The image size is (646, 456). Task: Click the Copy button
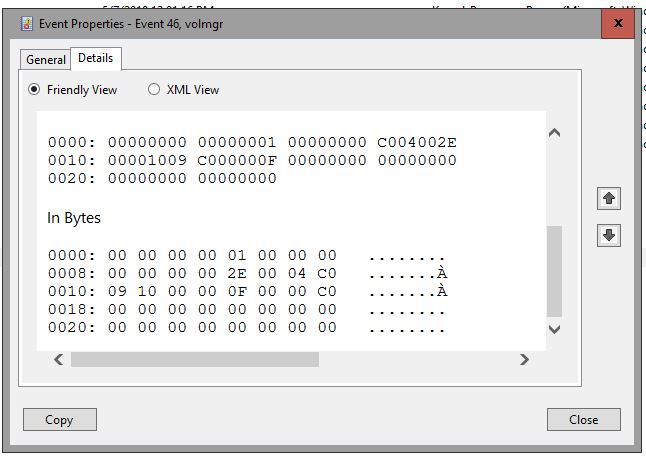pos(60,420)
